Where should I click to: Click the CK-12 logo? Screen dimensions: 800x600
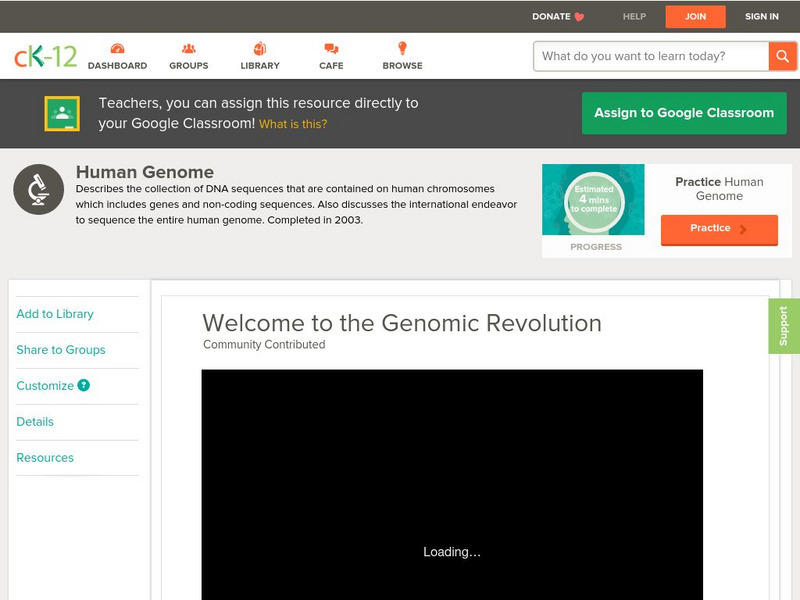pos(45,56)
